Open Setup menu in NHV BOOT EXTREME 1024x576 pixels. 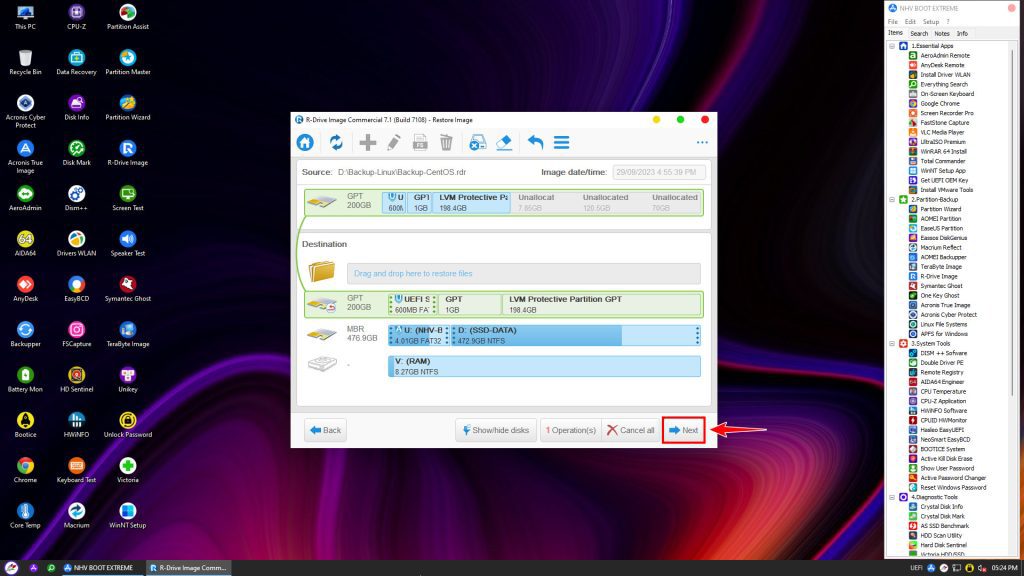pyautogui.click(x=931, y=22)
